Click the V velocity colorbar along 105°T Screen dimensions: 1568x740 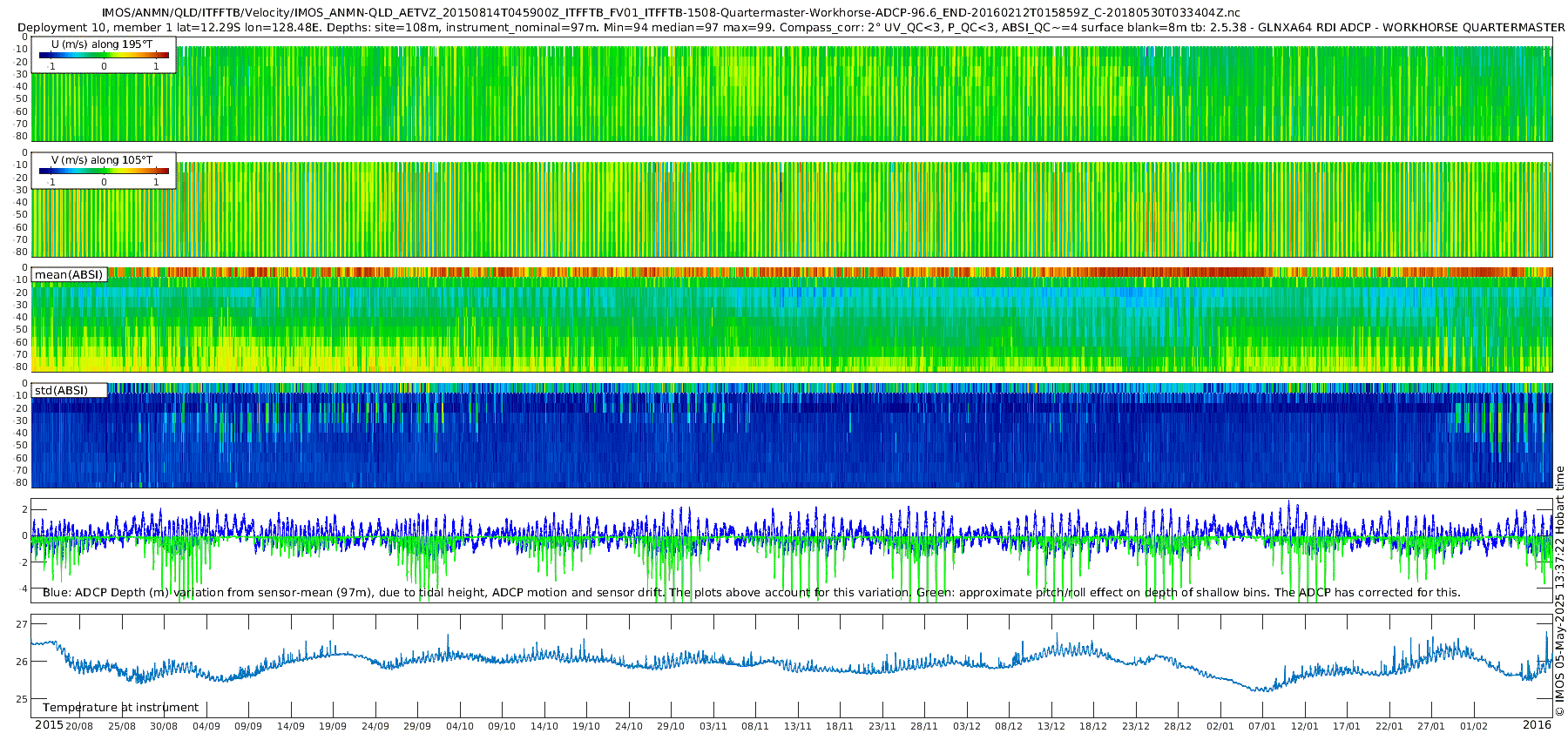point(104,171)
